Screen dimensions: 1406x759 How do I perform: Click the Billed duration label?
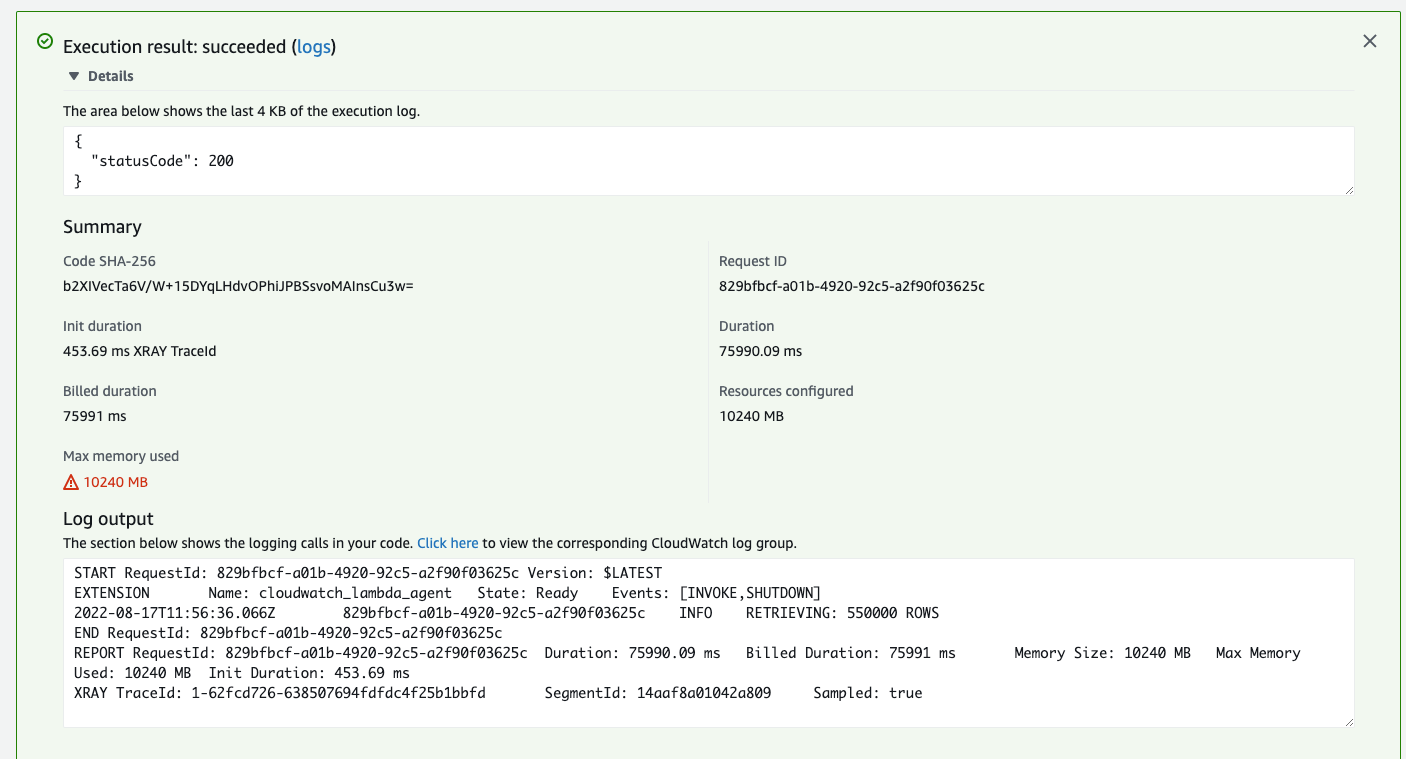tap(110, 391)
